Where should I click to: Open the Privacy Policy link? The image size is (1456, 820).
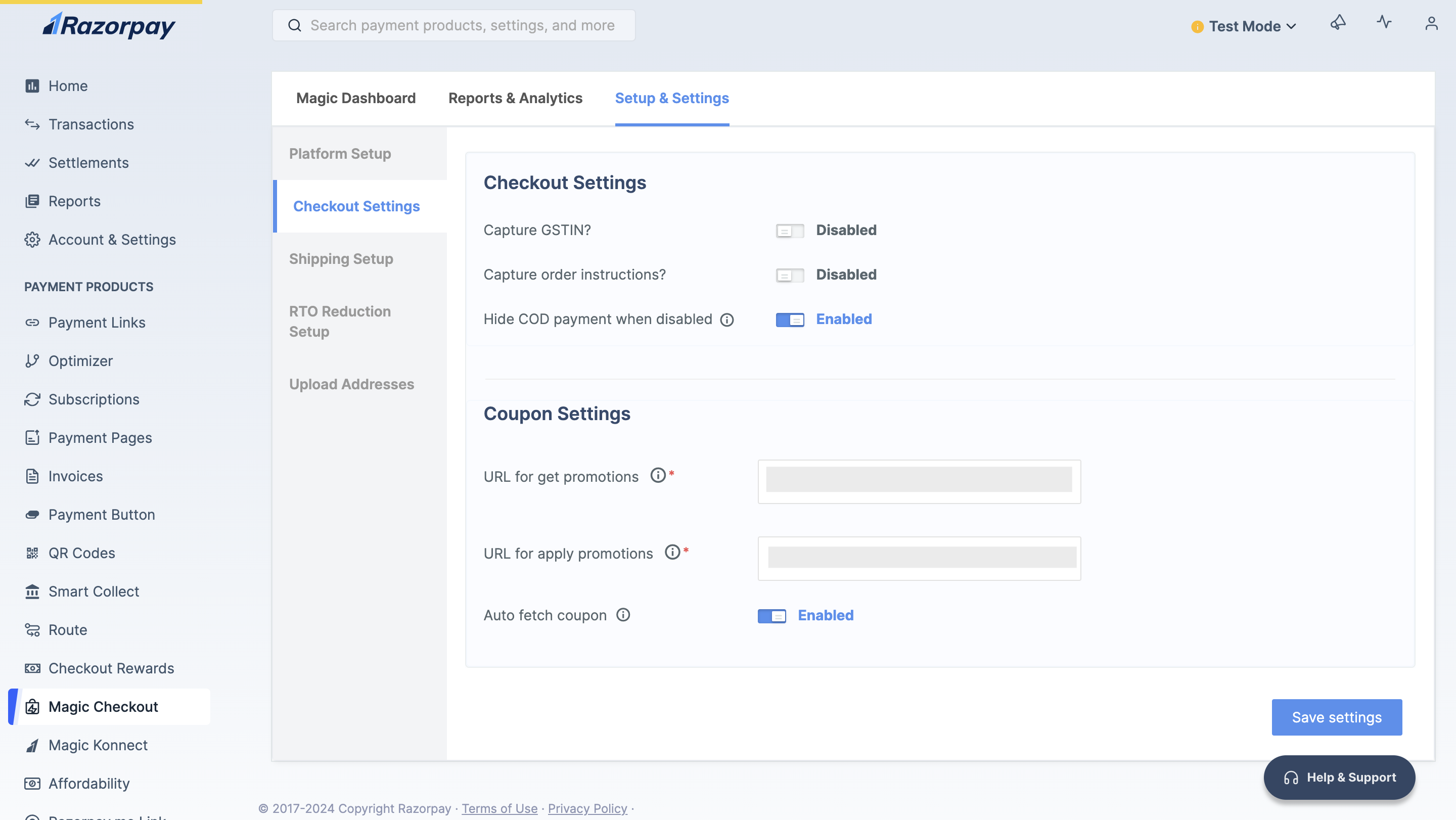point(587,809)
